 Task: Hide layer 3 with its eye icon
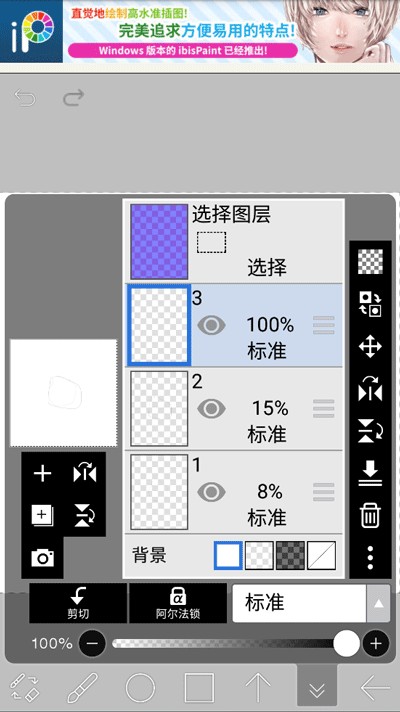pyautogui.click(x=211, y=325)
